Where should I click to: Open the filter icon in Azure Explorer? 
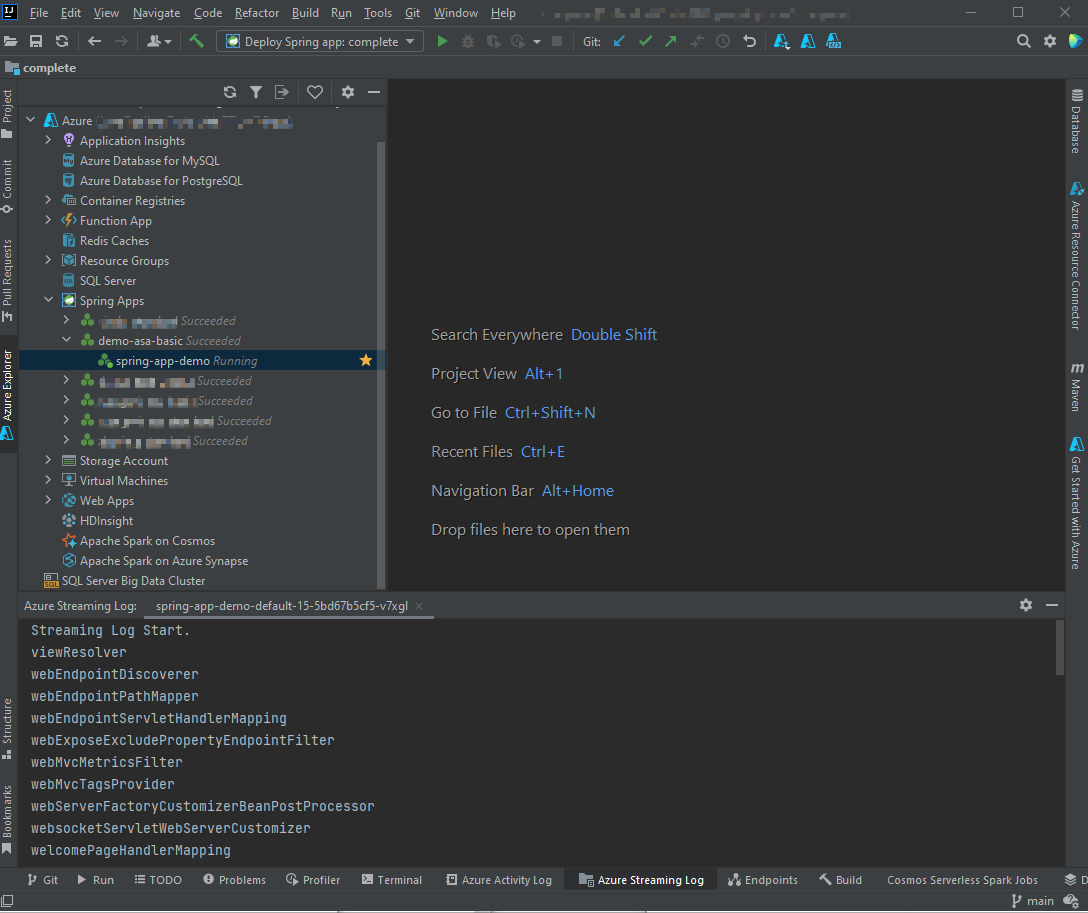click(x=256, y=91)
